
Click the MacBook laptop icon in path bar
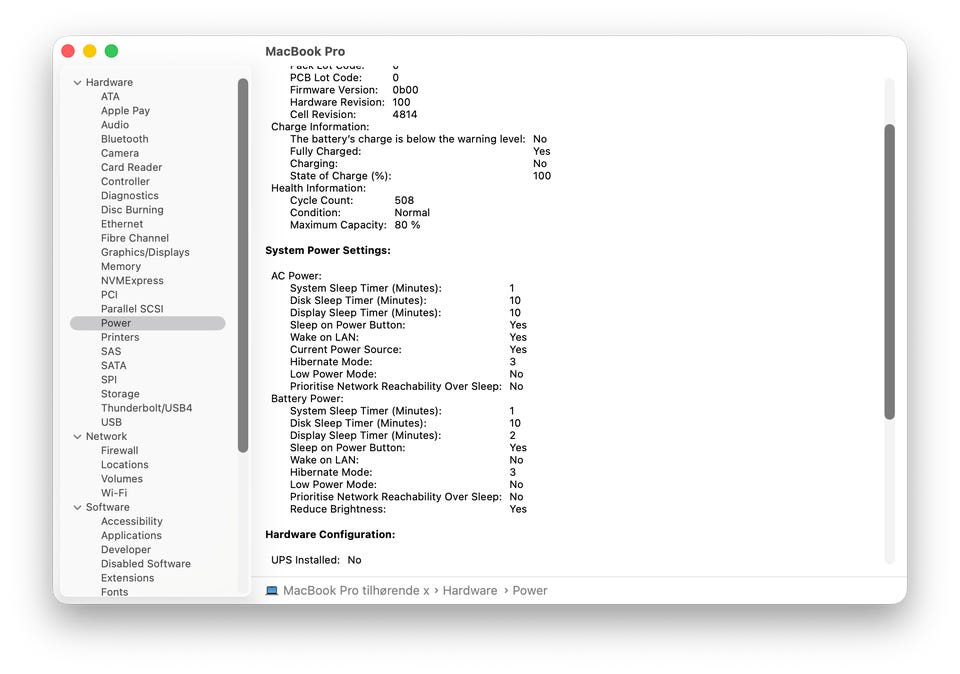point(272,591)
